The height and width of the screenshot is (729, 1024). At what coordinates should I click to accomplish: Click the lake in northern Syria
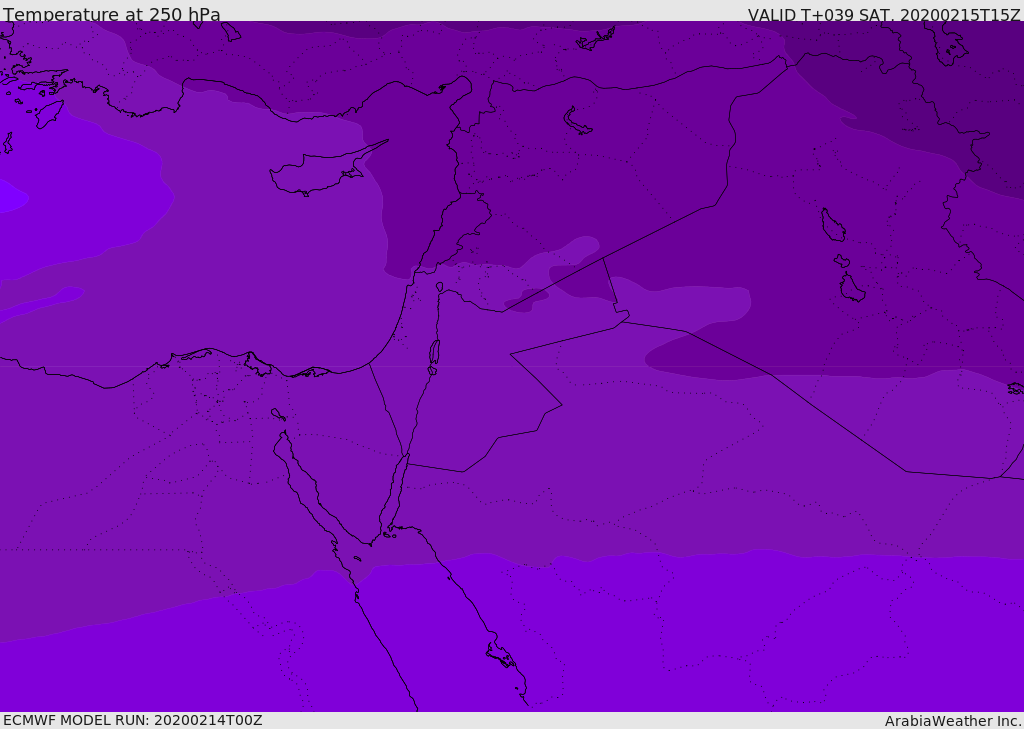click(578, 121)
